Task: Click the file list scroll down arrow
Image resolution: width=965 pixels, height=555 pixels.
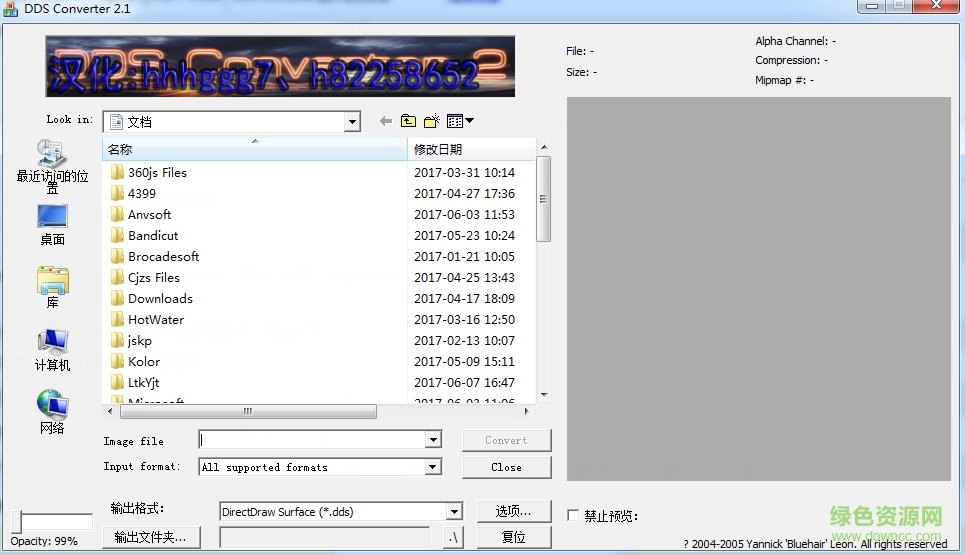Action: click(x=544, y=394)
